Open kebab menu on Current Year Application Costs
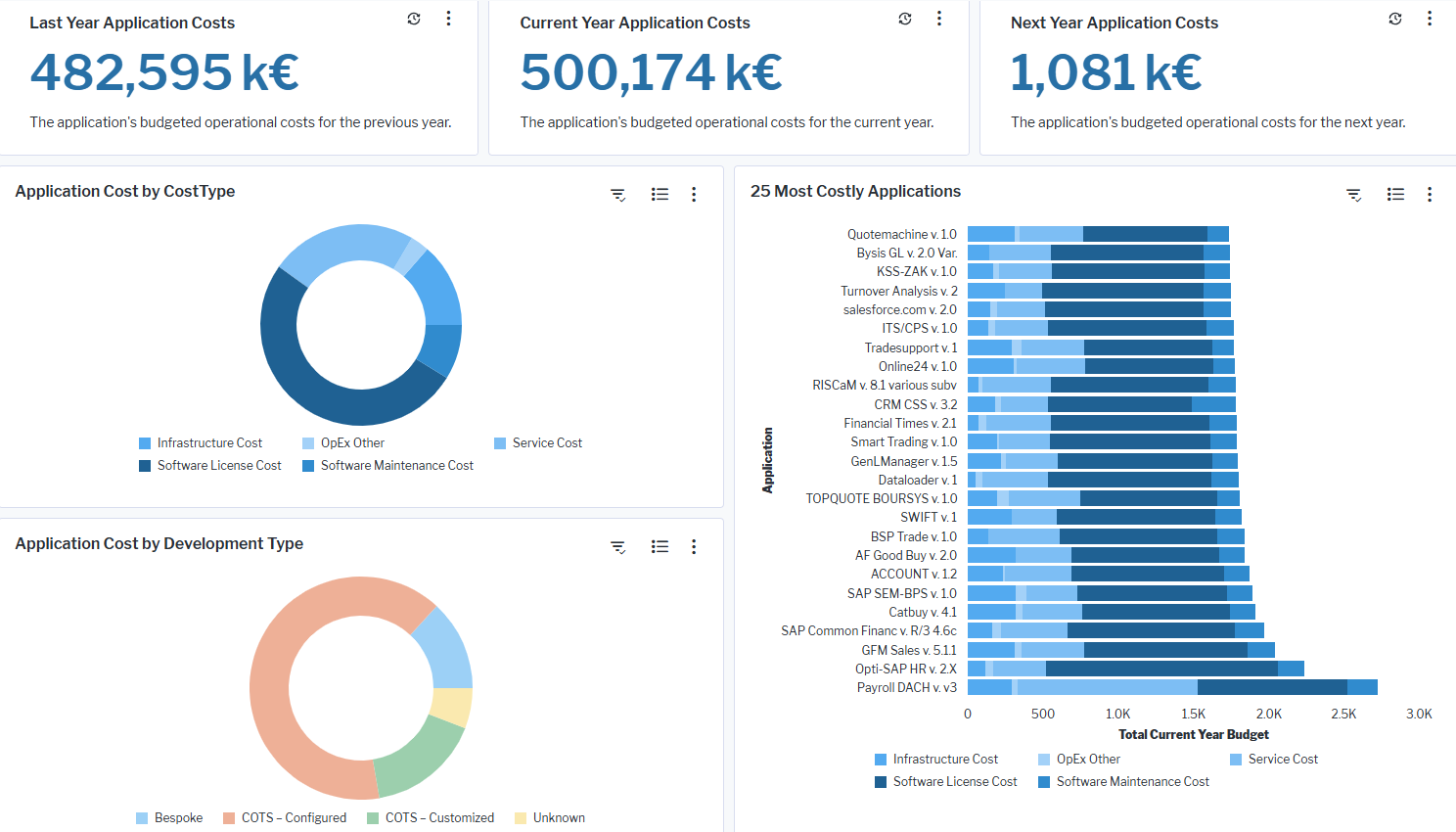 [939, 19]
